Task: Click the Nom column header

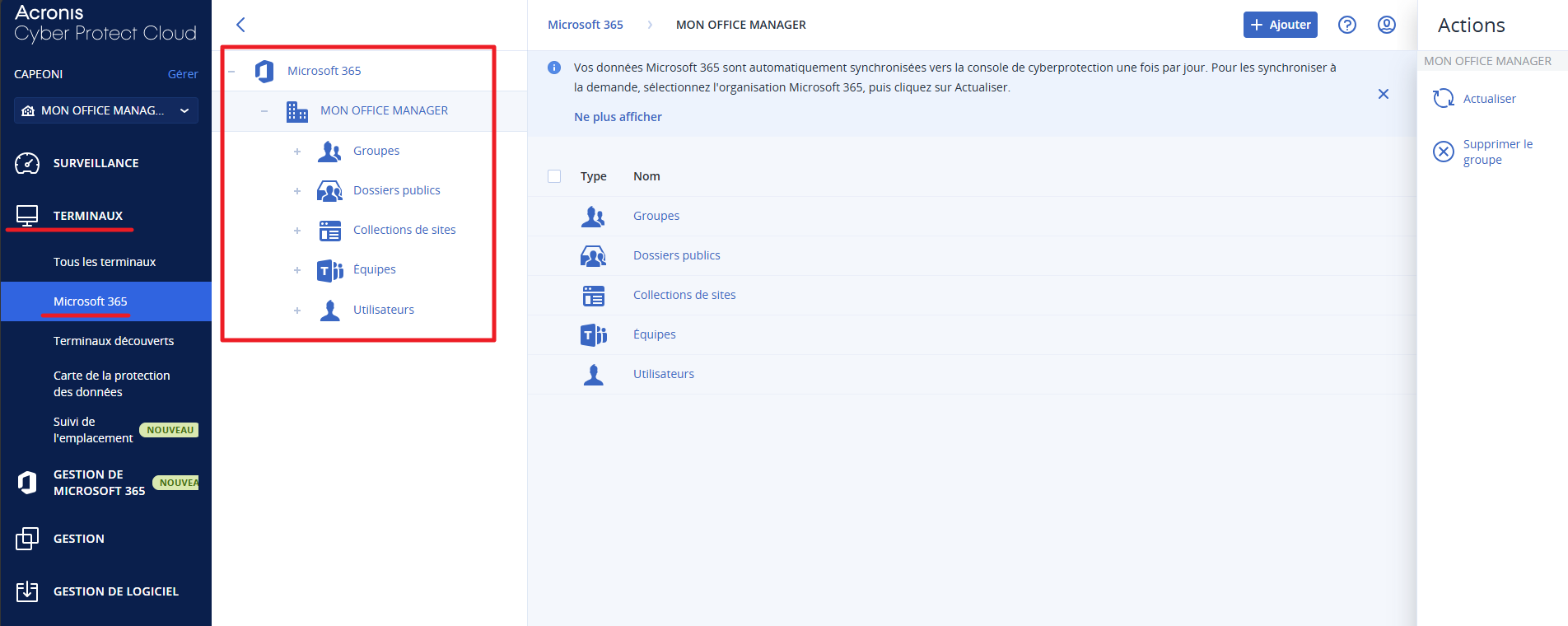Action: [646, 176]
